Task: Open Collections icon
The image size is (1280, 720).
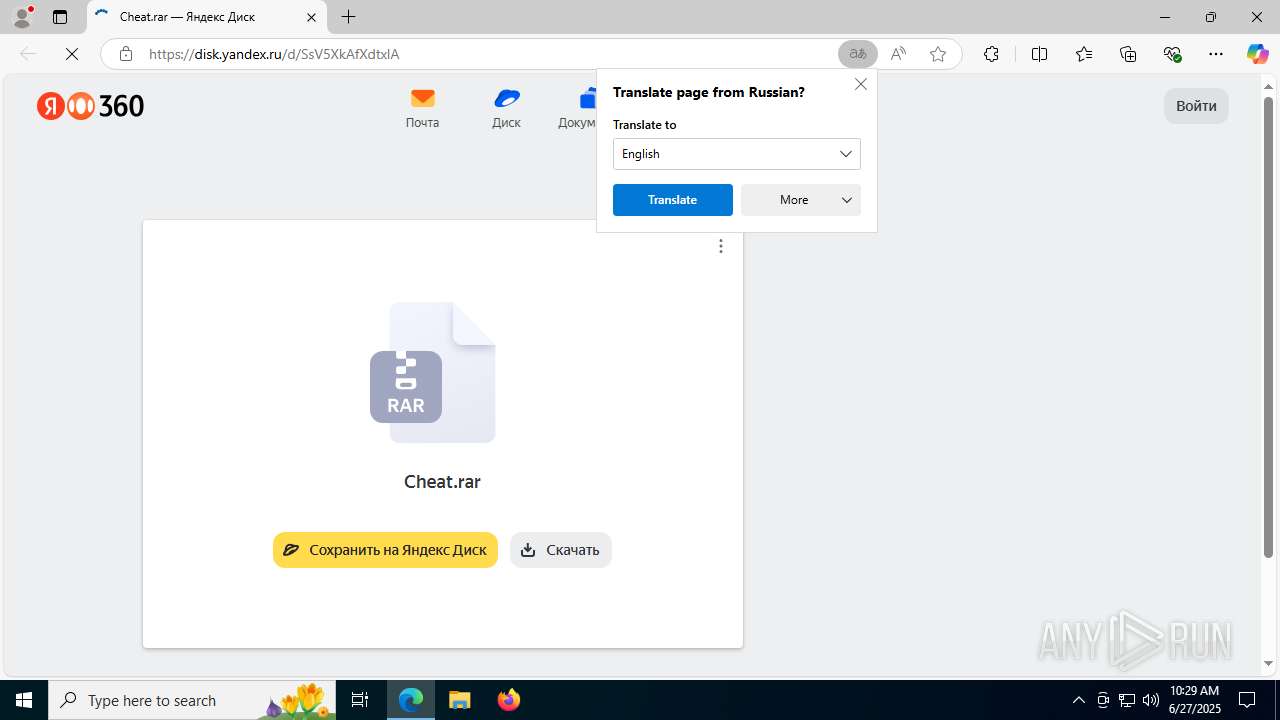Action: click(x=1128, y=54)
